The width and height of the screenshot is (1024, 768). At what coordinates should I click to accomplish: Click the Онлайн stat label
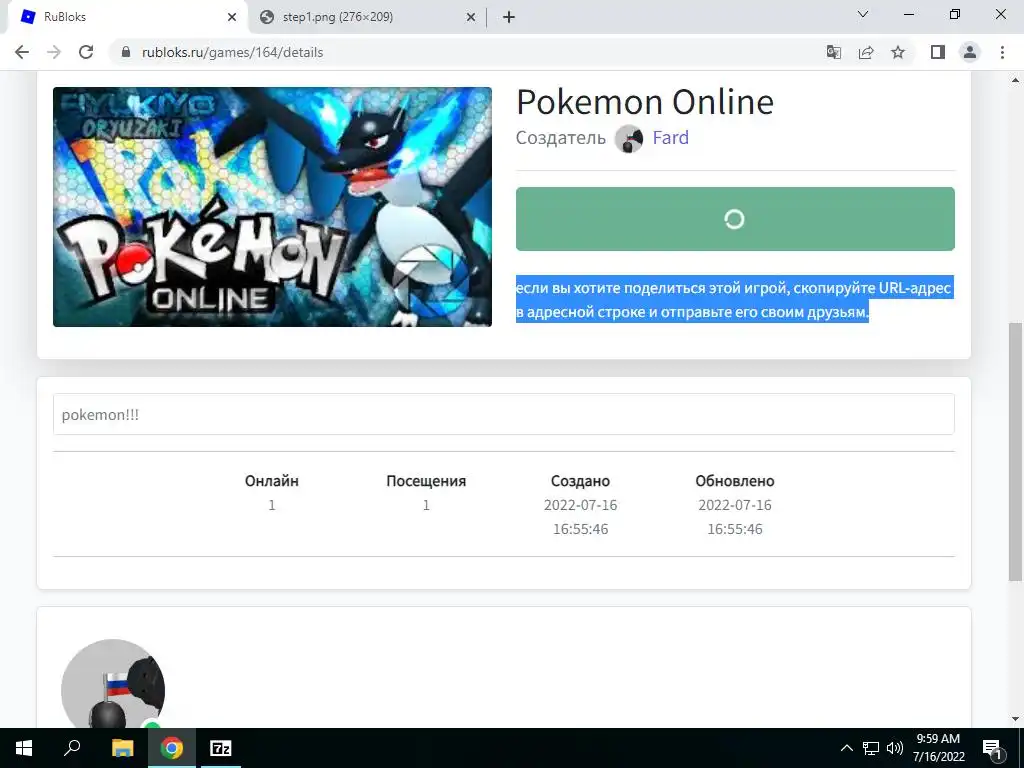tap(272, 481)
